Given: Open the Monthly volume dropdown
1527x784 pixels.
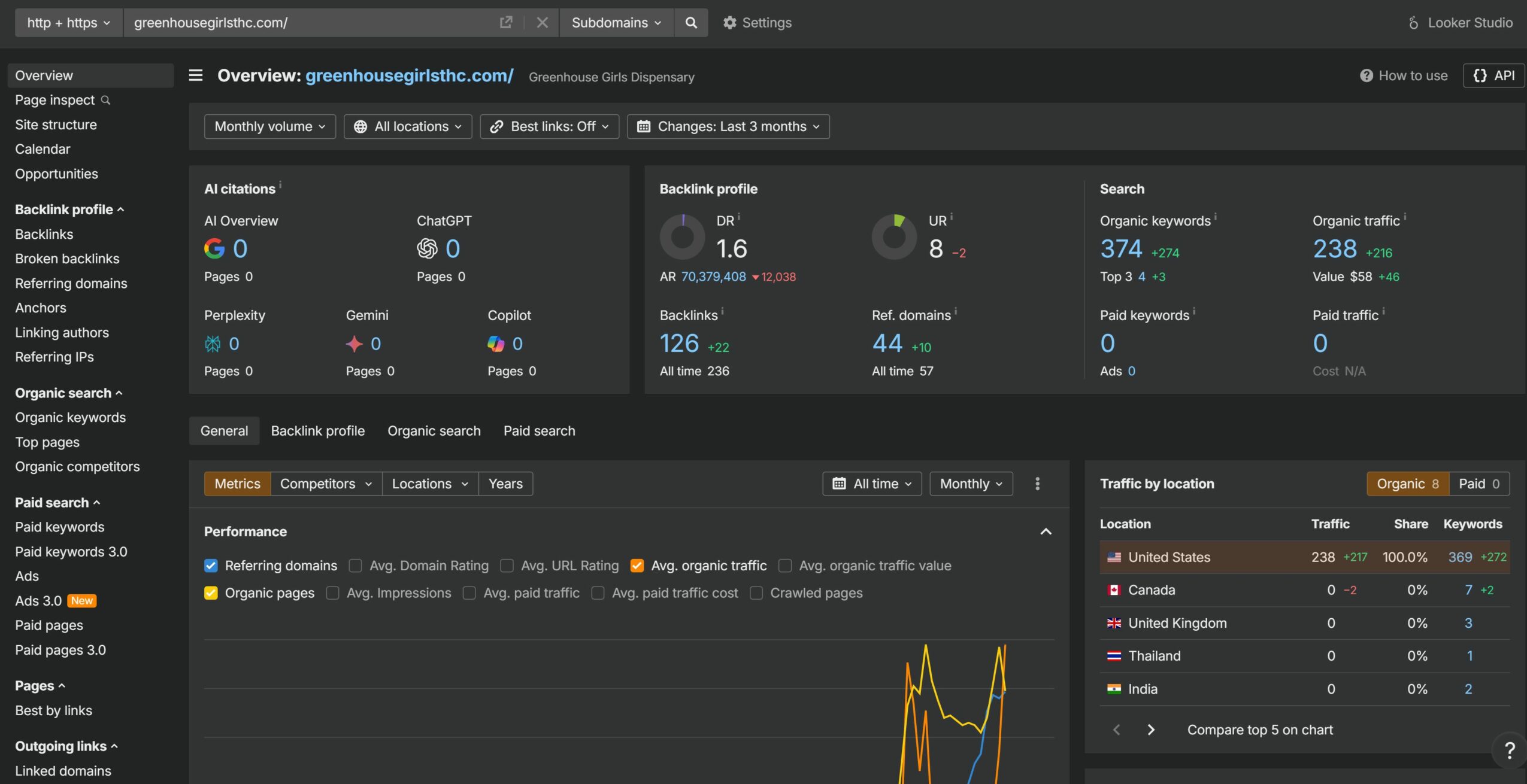Looking at the screenshot, I should click(269, 126).
